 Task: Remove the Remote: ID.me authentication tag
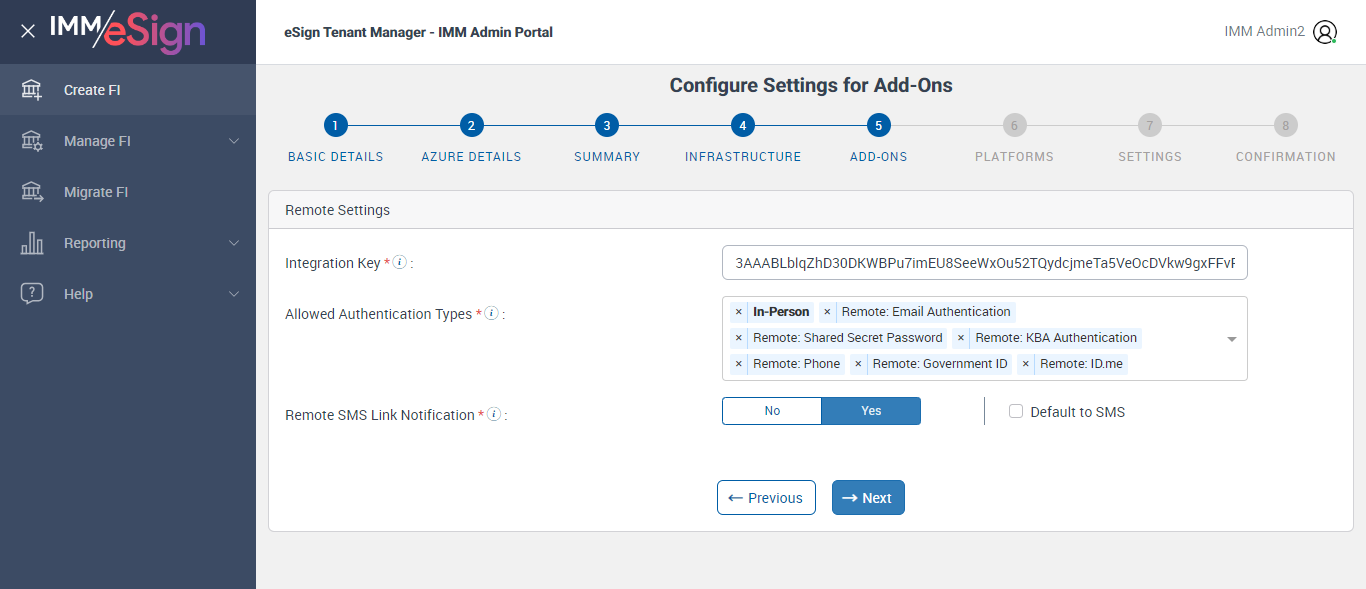coord(1026,364)
